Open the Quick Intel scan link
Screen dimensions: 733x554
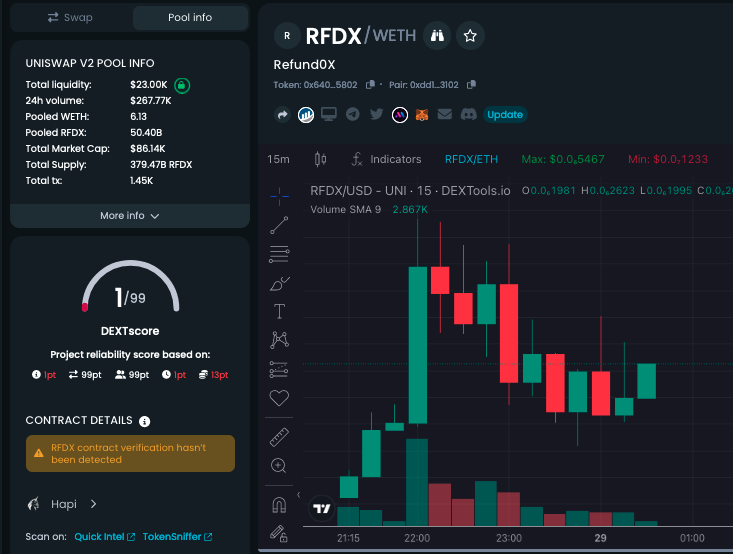105,537
